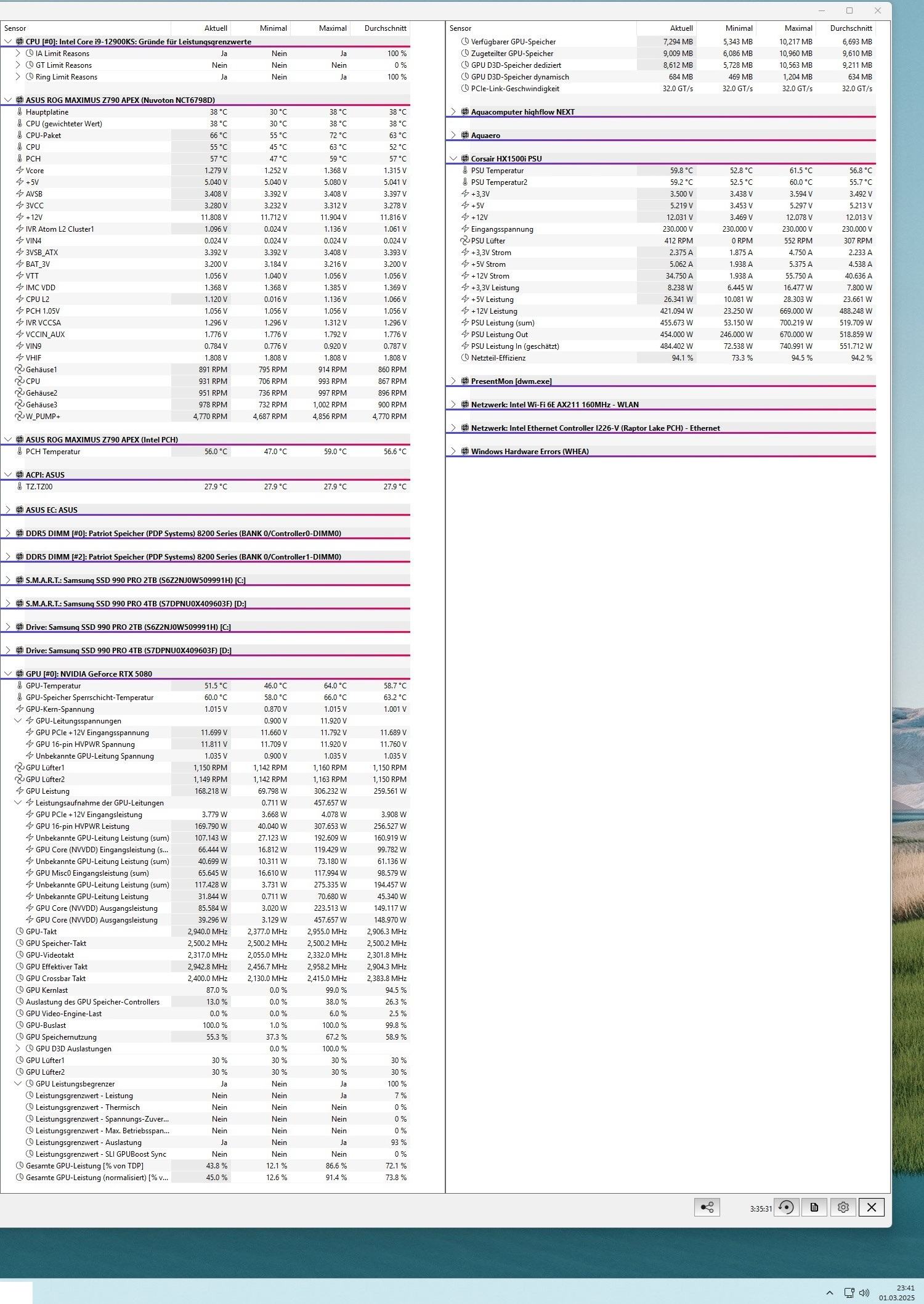Collapse the GPU Leistungsbegrenzer subtree
924x1304 pixels.
18,1083
